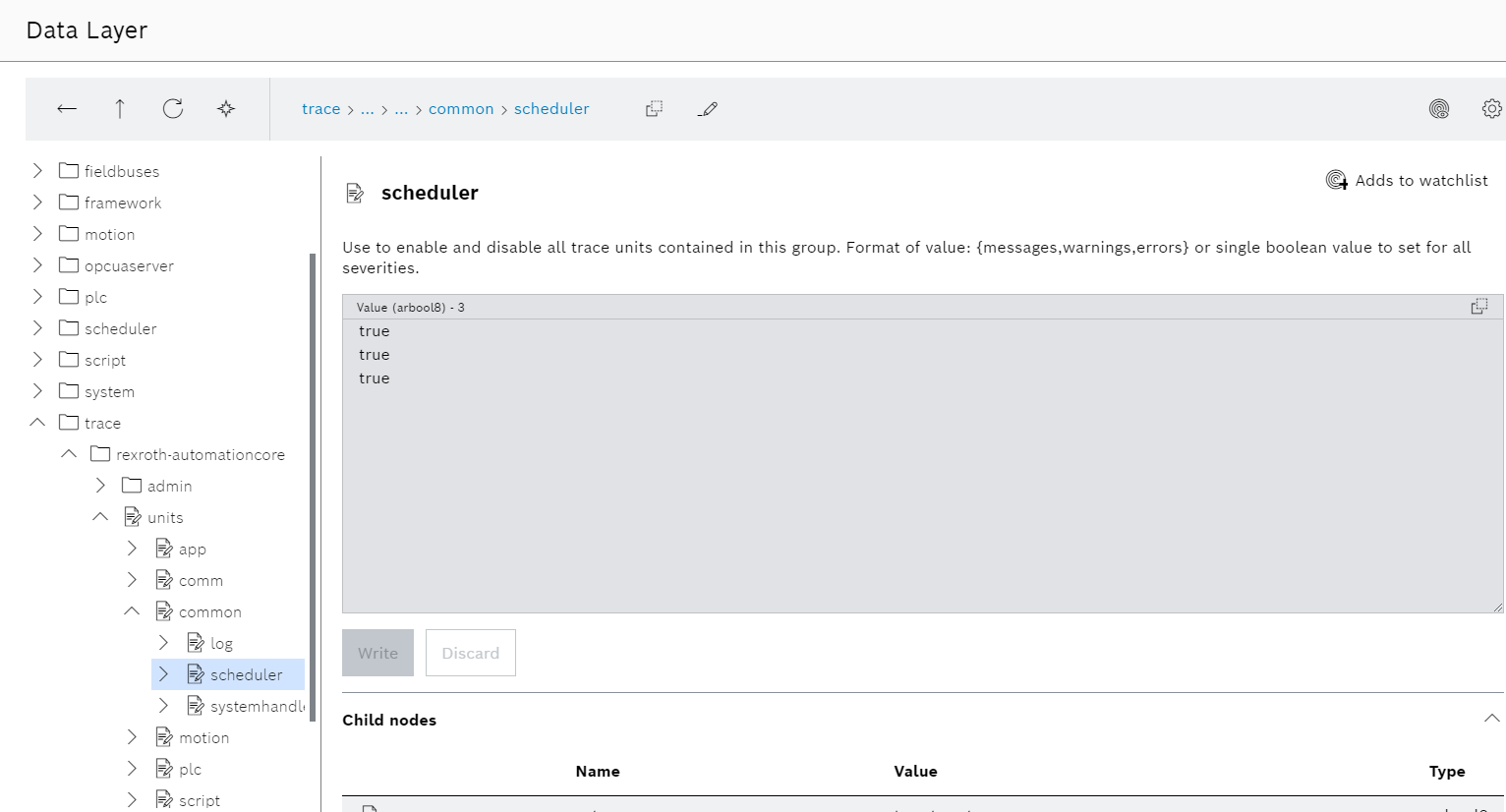Refresh the Data Layer tree
1506x812 pixels.
click(173, 109)
